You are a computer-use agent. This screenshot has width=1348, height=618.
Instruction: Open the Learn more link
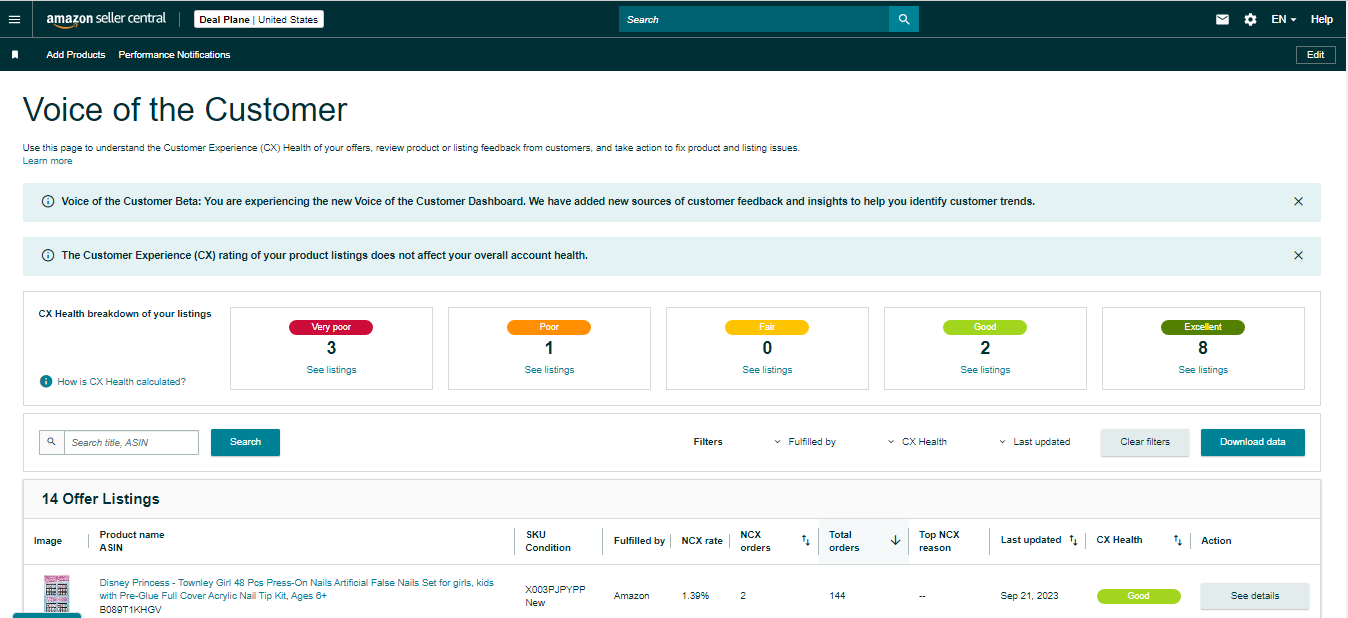pos(48,161)
